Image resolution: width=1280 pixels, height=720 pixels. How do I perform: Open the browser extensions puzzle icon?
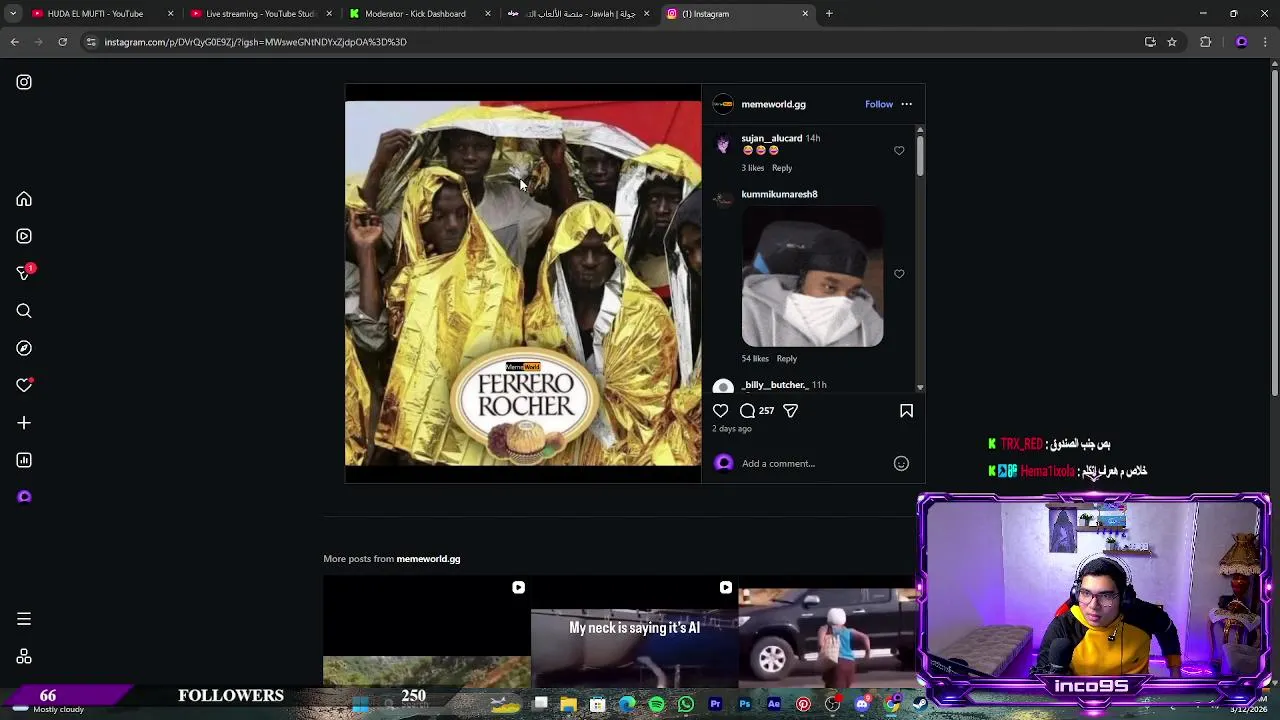point(1205,42)
